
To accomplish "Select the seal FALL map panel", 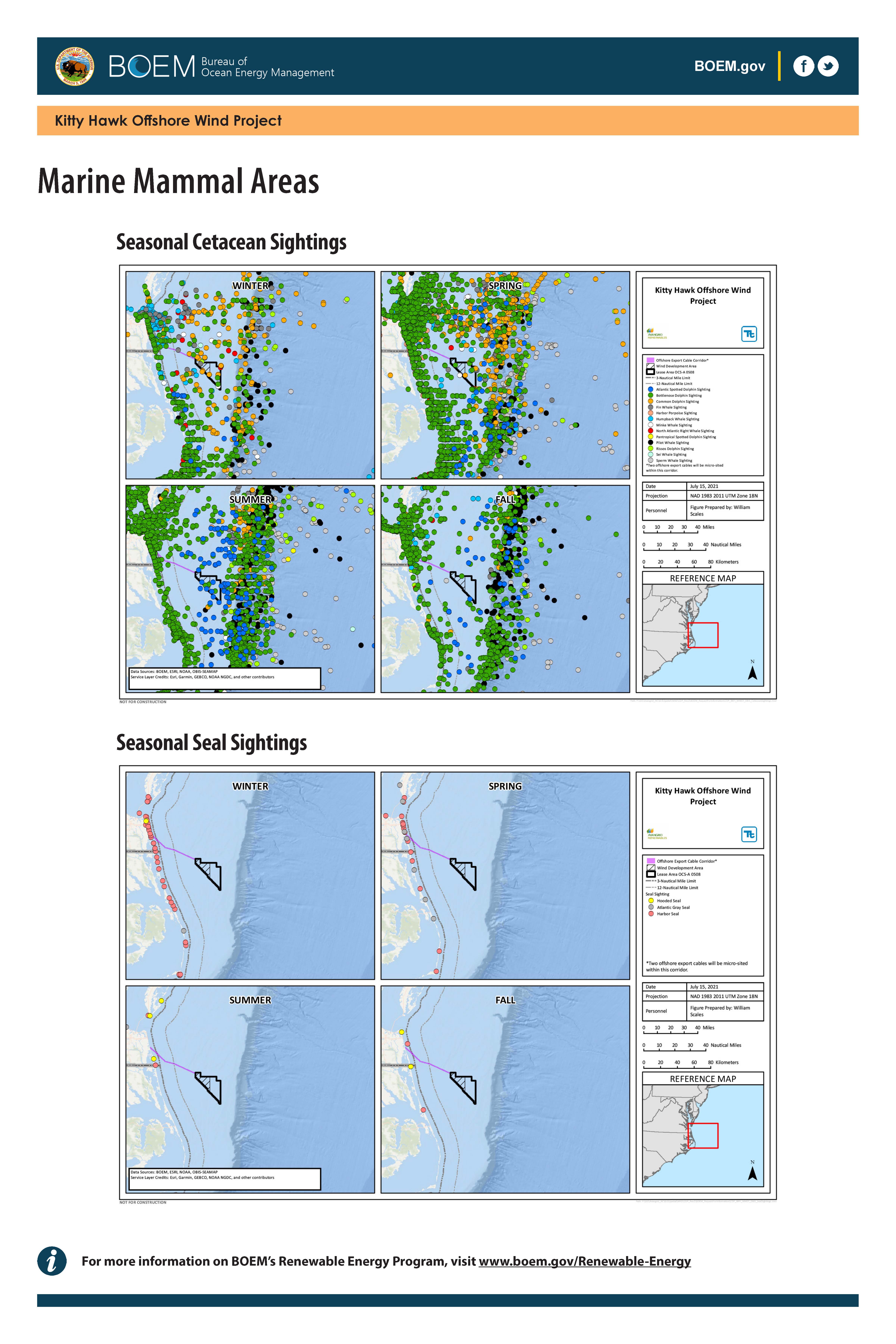I will pos(505,1090).
